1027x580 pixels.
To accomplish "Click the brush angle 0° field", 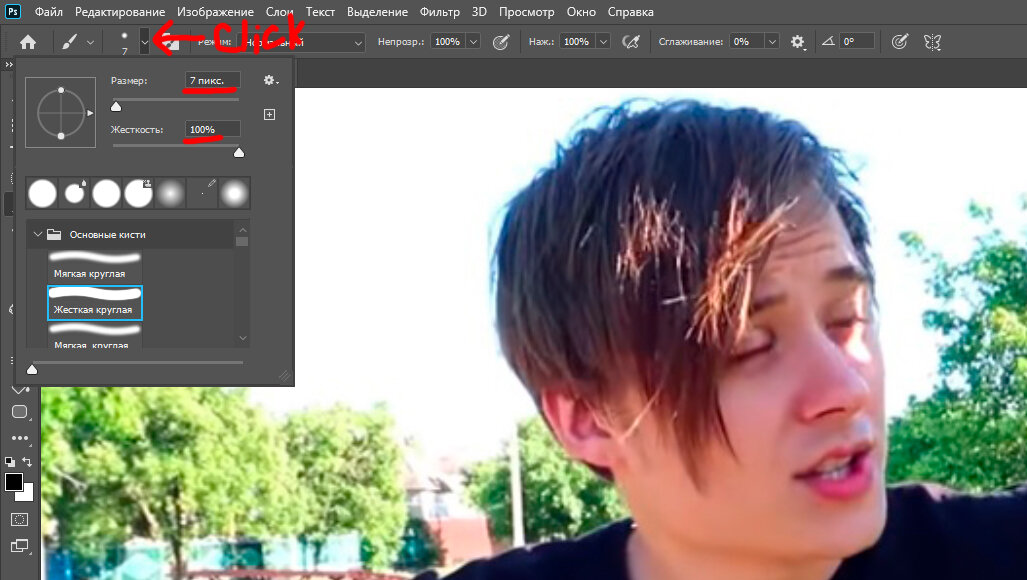I will [x=856, y=42].
